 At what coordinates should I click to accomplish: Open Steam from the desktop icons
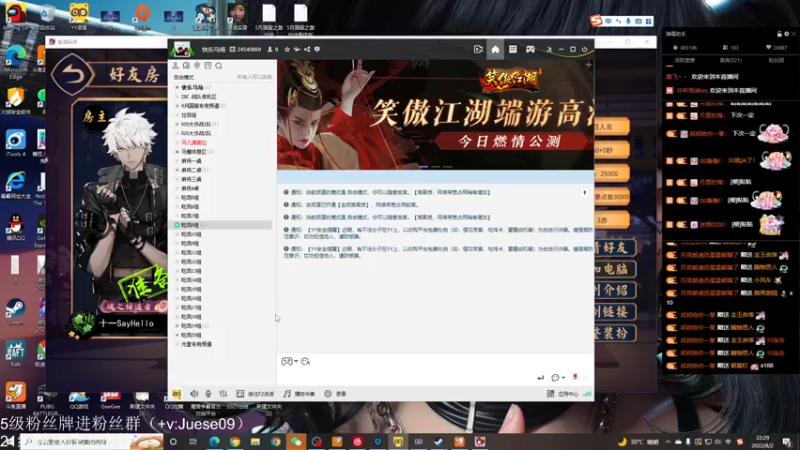[x=15, y=312]
